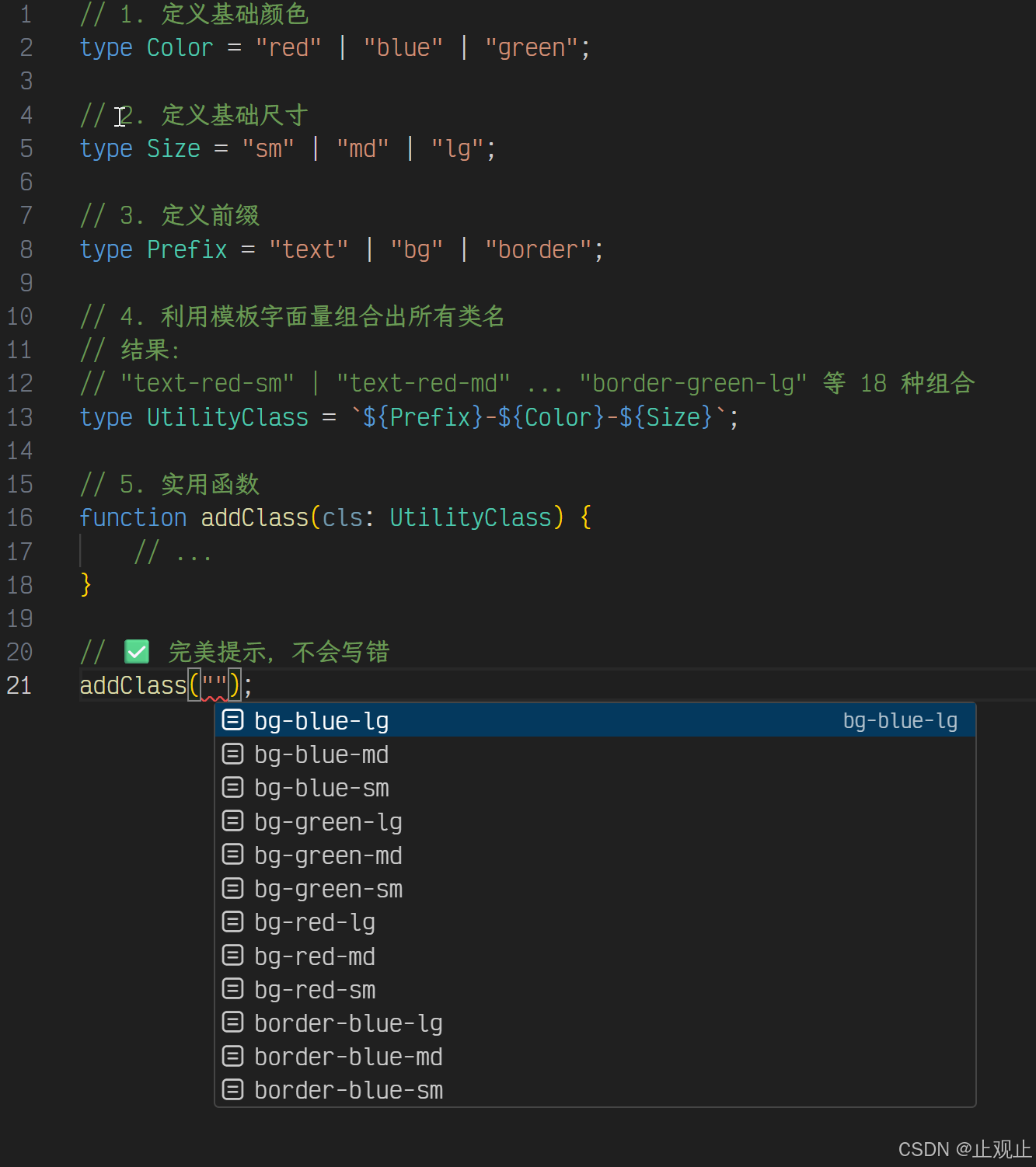Click the UtilityClass type in function parameter
1036x1167 pixels.
(x=470, y=517)
